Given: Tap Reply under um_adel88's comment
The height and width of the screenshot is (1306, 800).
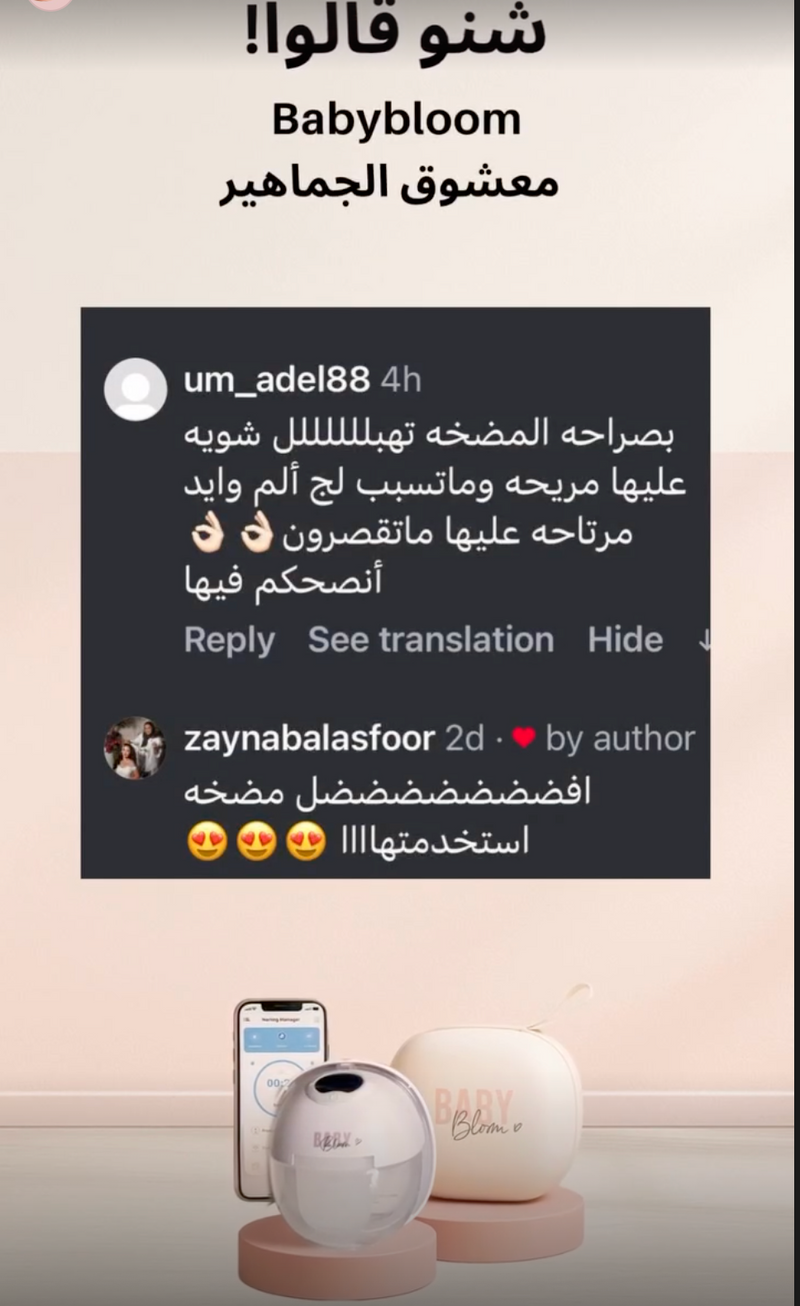Looking at the screenshot, I should point(229,640).
